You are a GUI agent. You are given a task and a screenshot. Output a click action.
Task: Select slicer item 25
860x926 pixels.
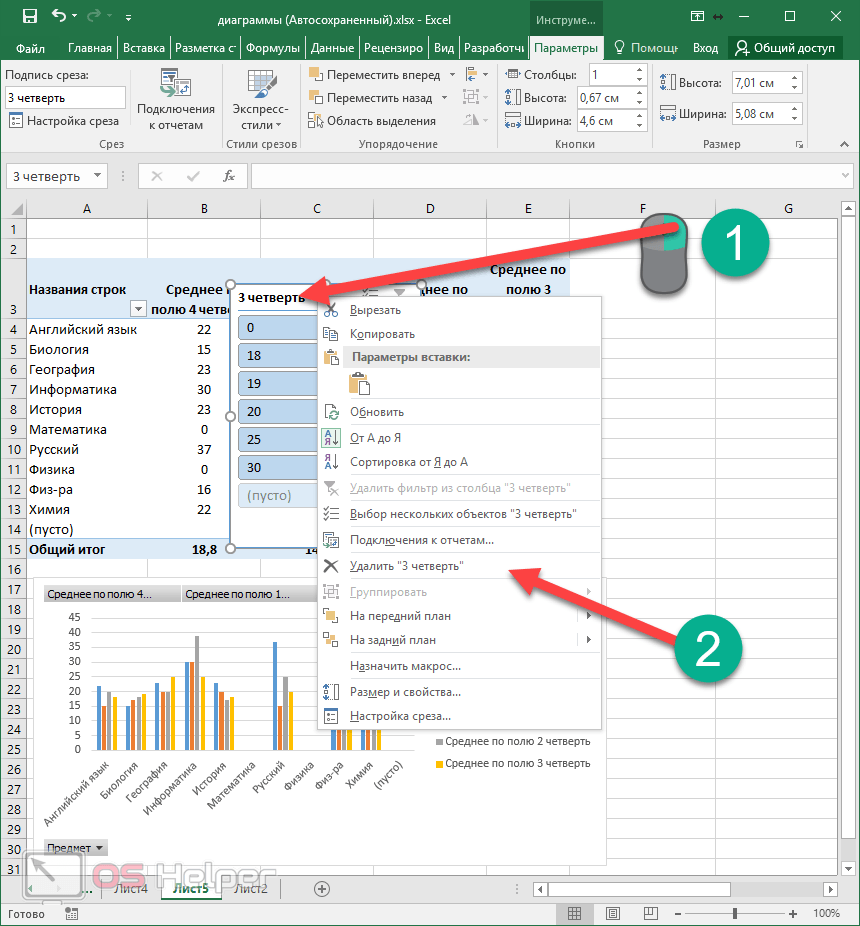(275, 439)
